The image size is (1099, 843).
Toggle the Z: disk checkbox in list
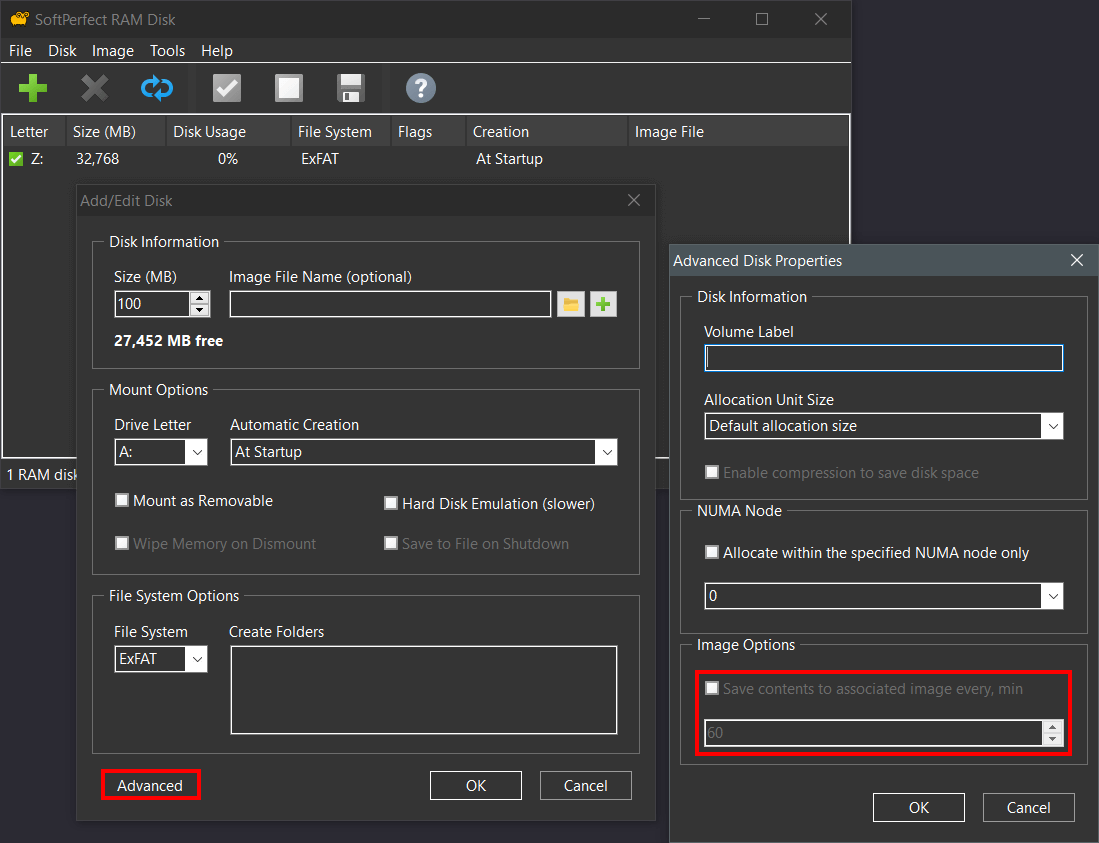click(16, 159)
